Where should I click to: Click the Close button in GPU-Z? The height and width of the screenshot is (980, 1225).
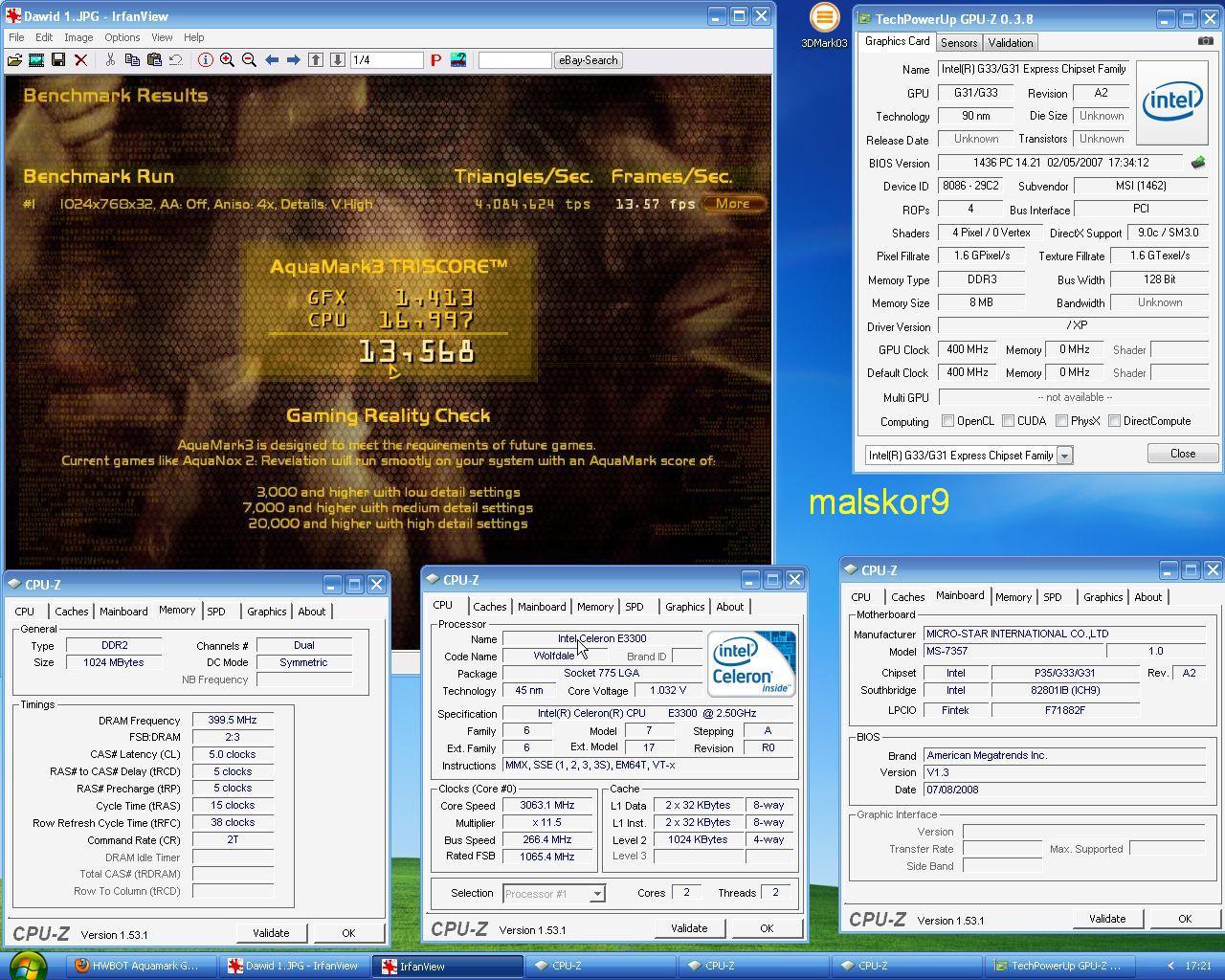coord(1182,454)
